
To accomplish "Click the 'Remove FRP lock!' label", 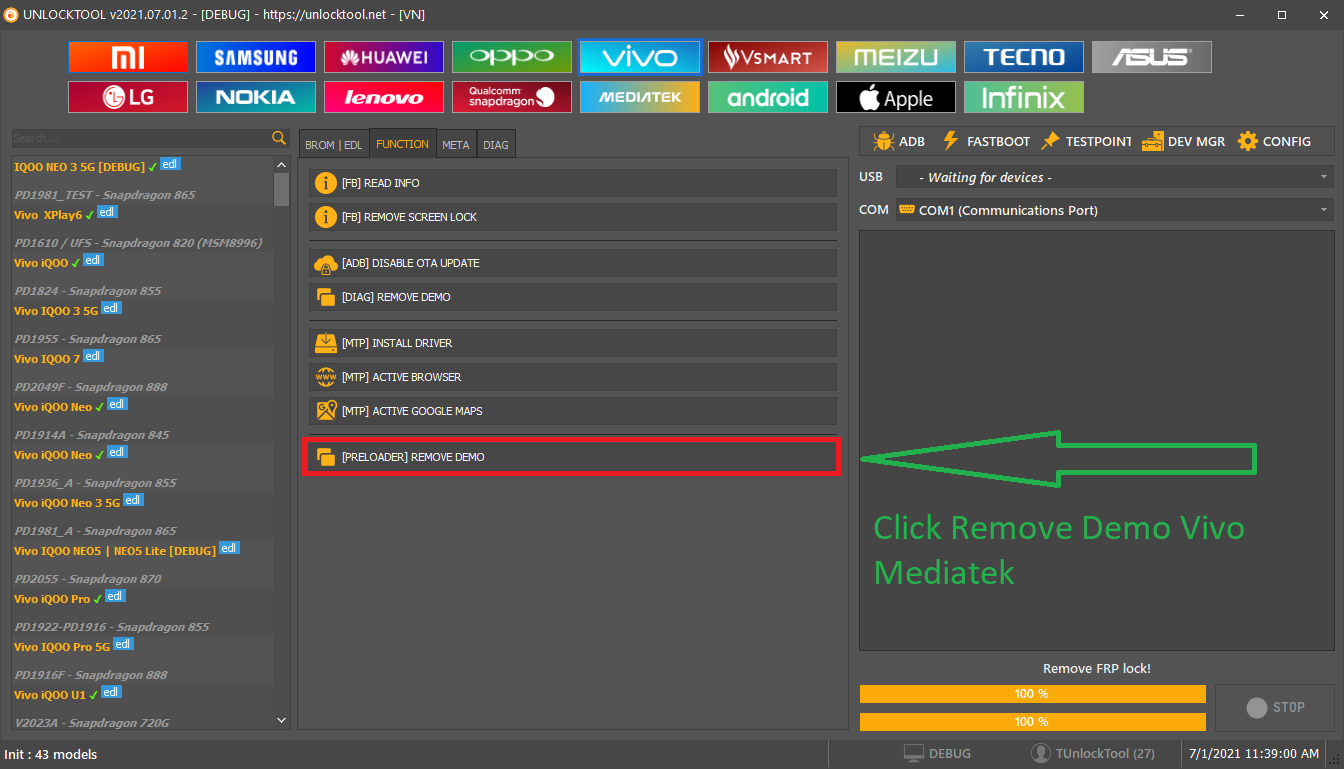I will pos(1097,668).
